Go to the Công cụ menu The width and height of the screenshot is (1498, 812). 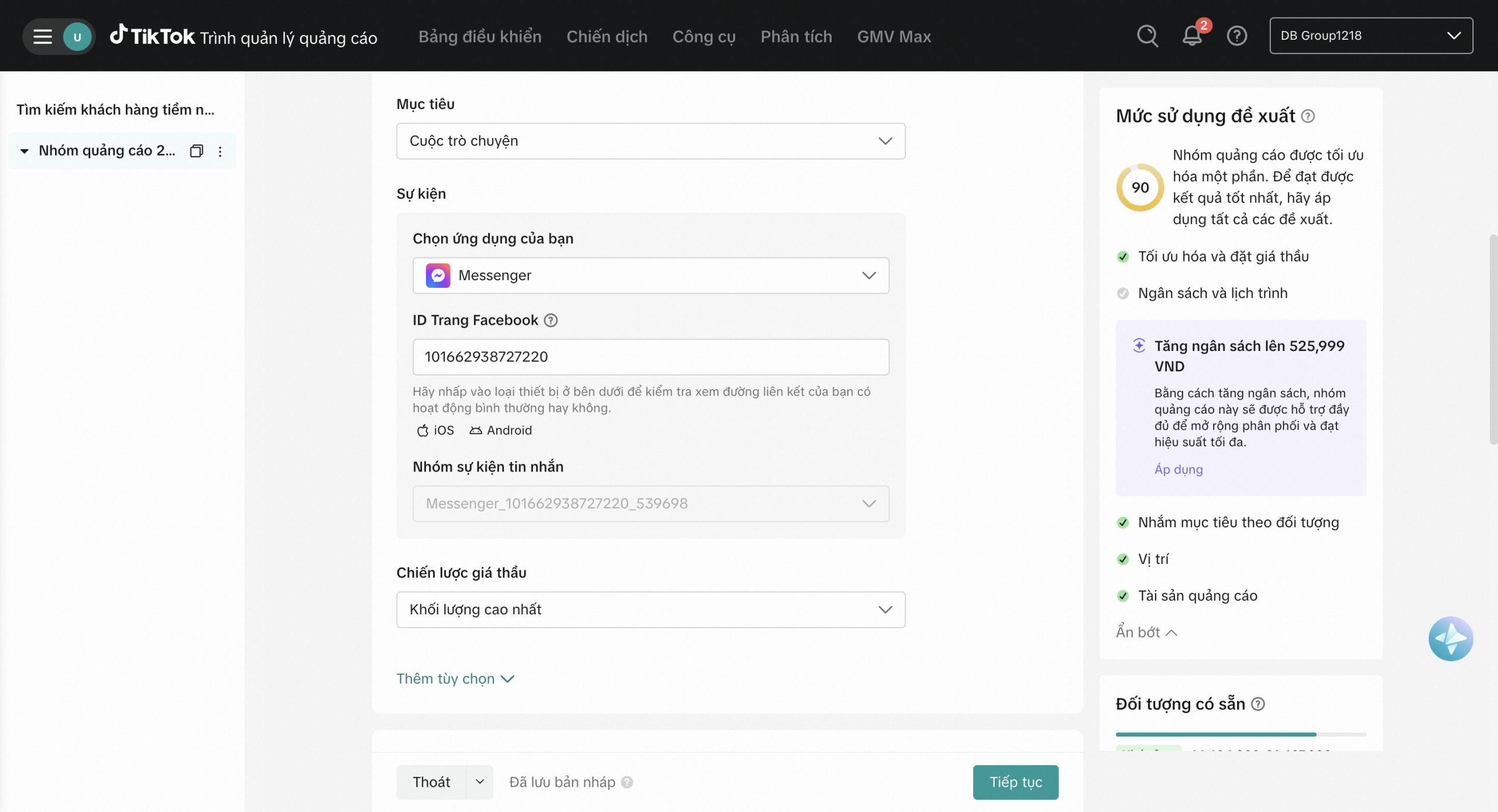703,36
